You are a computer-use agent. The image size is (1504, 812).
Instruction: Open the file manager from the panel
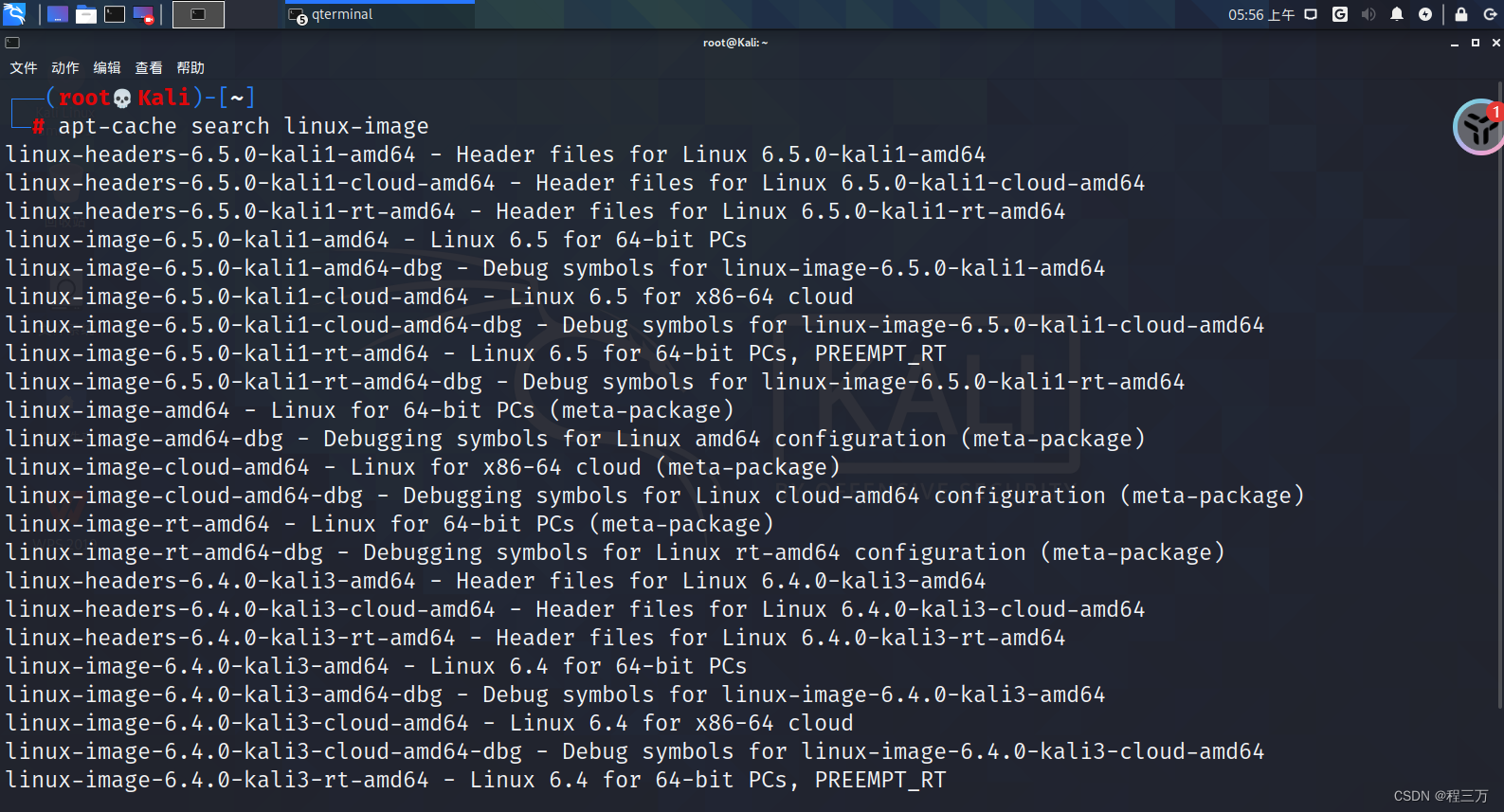tap(86, 14)
